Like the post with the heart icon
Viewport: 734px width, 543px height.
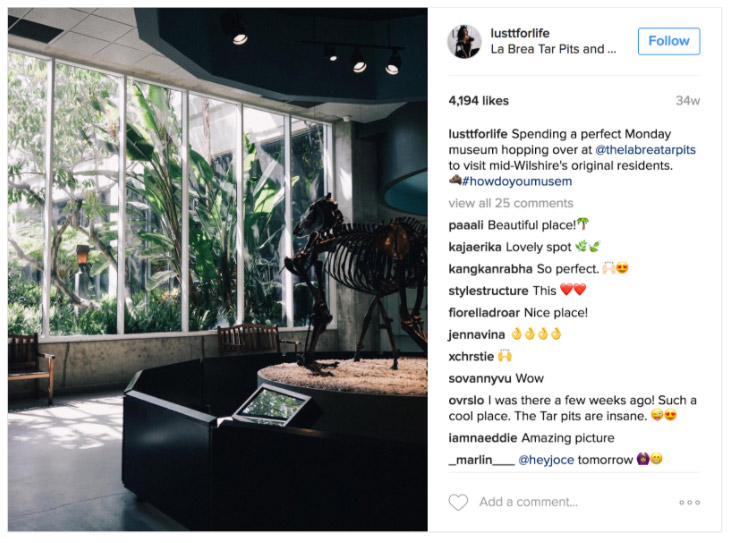[458, 502]
